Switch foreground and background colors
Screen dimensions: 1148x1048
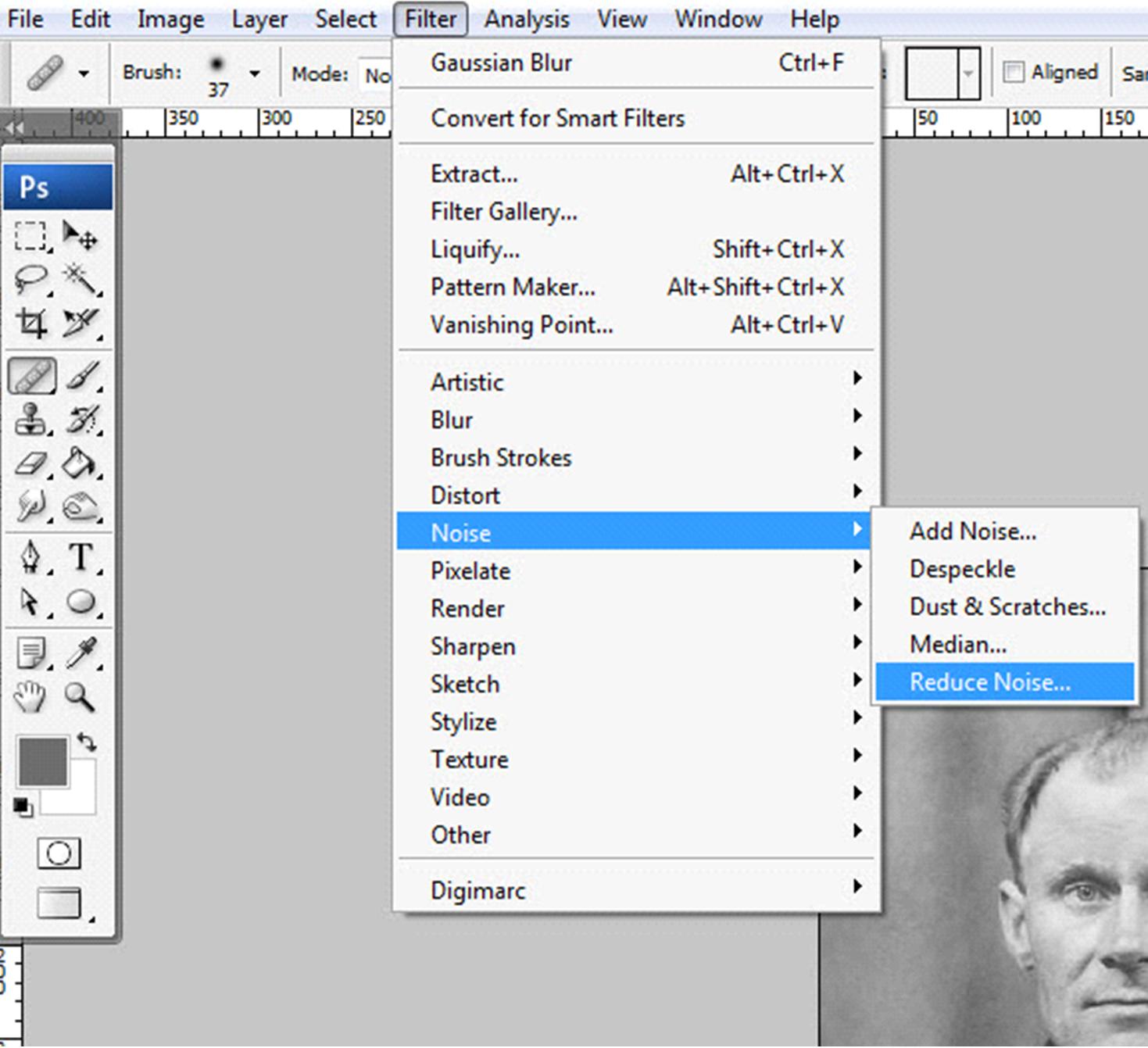pyautogui.click(x=87, y=742)
